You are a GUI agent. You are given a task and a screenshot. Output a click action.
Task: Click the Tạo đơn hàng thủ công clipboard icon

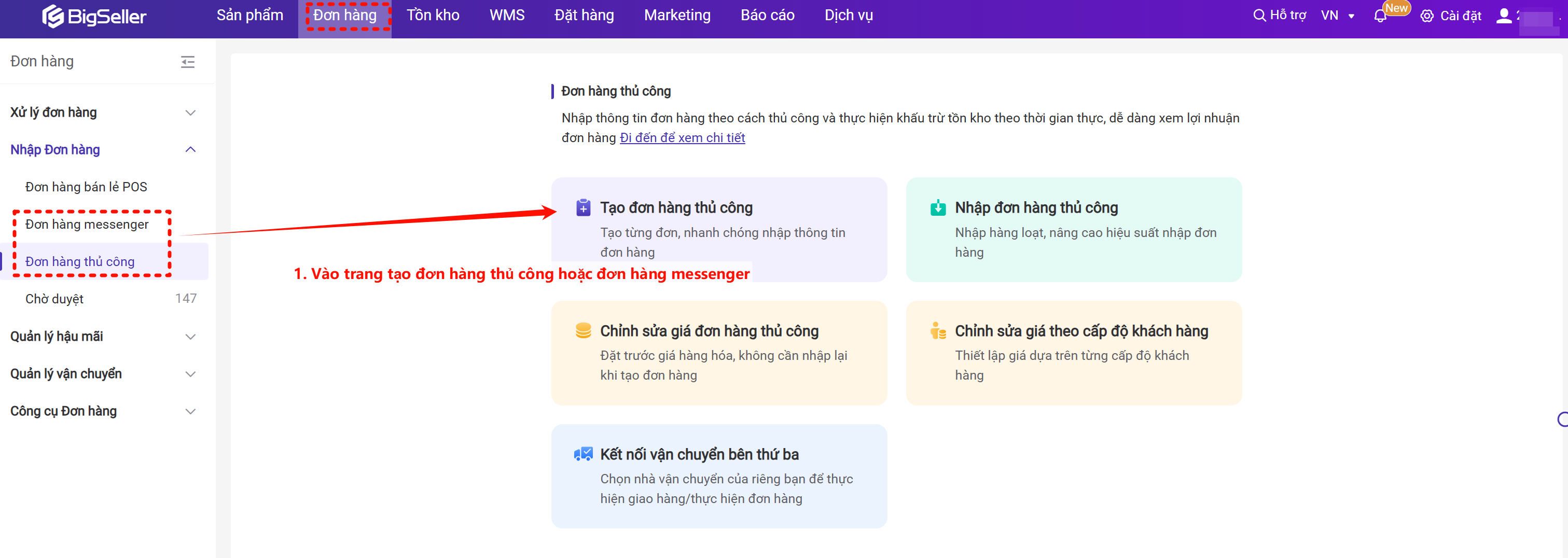point(583,208)
